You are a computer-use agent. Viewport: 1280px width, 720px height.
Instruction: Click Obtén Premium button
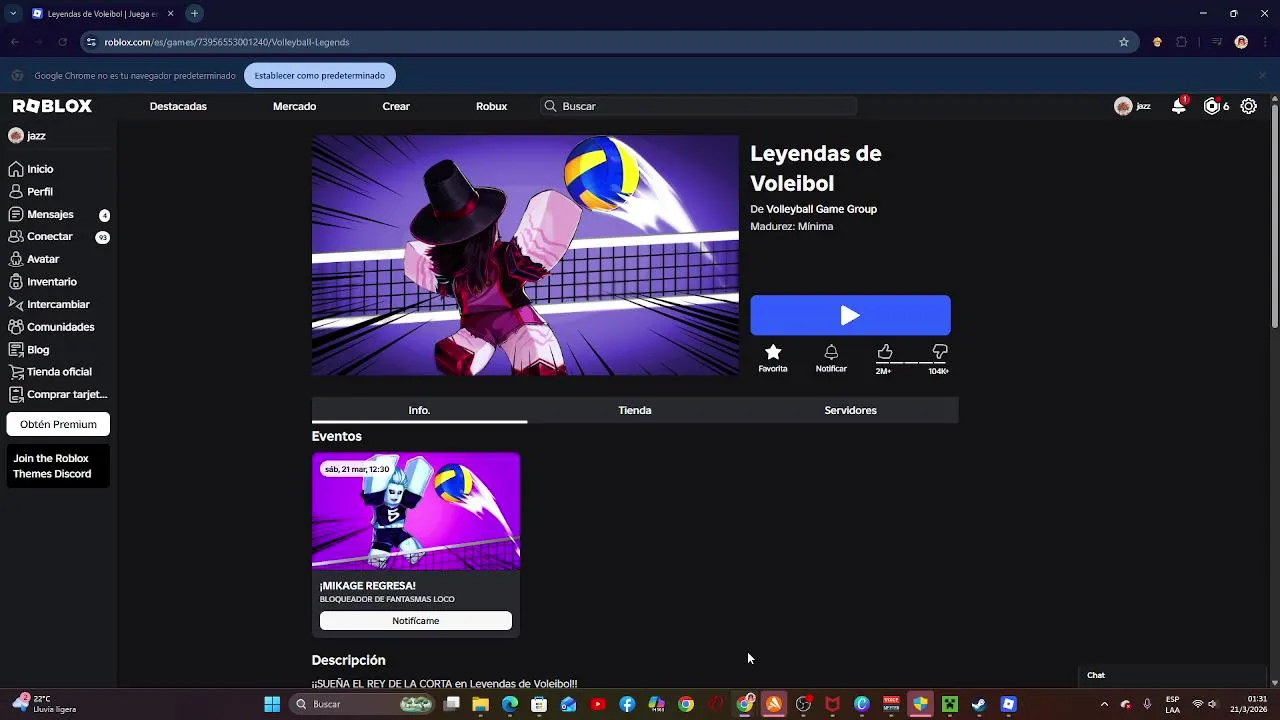[x=58, y=424]
